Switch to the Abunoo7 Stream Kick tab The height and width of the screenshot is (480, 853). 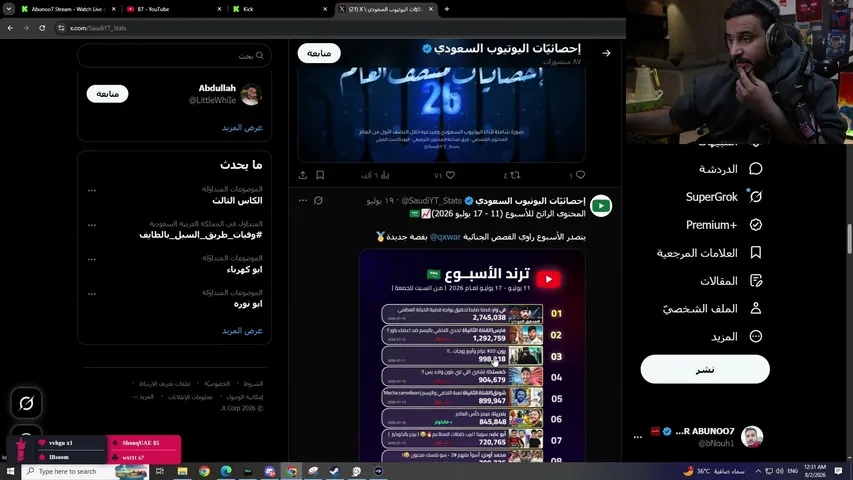pyautogui.click(x=69, y=9)
